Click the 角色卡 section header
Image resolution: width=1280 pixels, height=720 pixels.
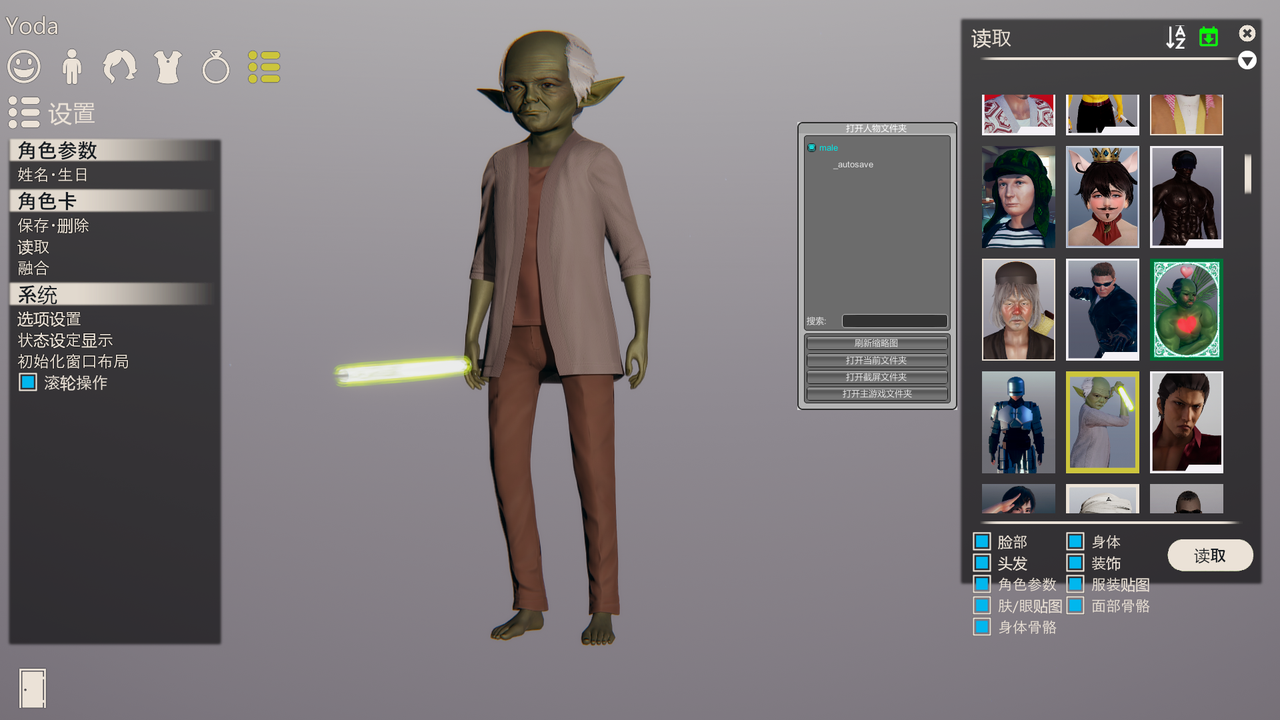click(112, 201)
